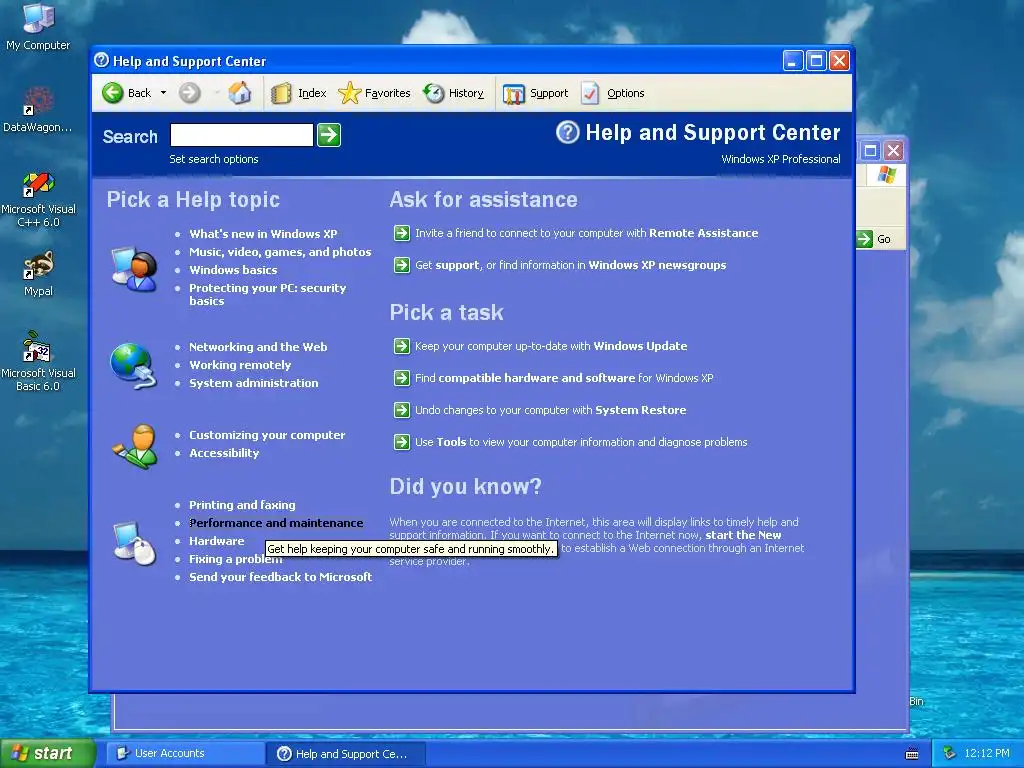
Task: Select the Hardware help topic
Action: pos(217,541)
